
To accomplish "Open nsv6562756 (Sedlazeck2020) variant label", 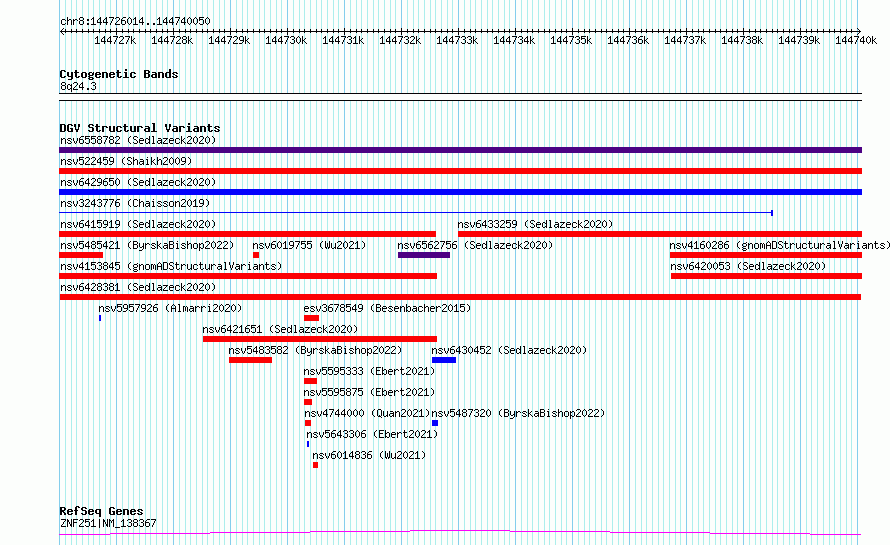I will [x=475, y=245].
